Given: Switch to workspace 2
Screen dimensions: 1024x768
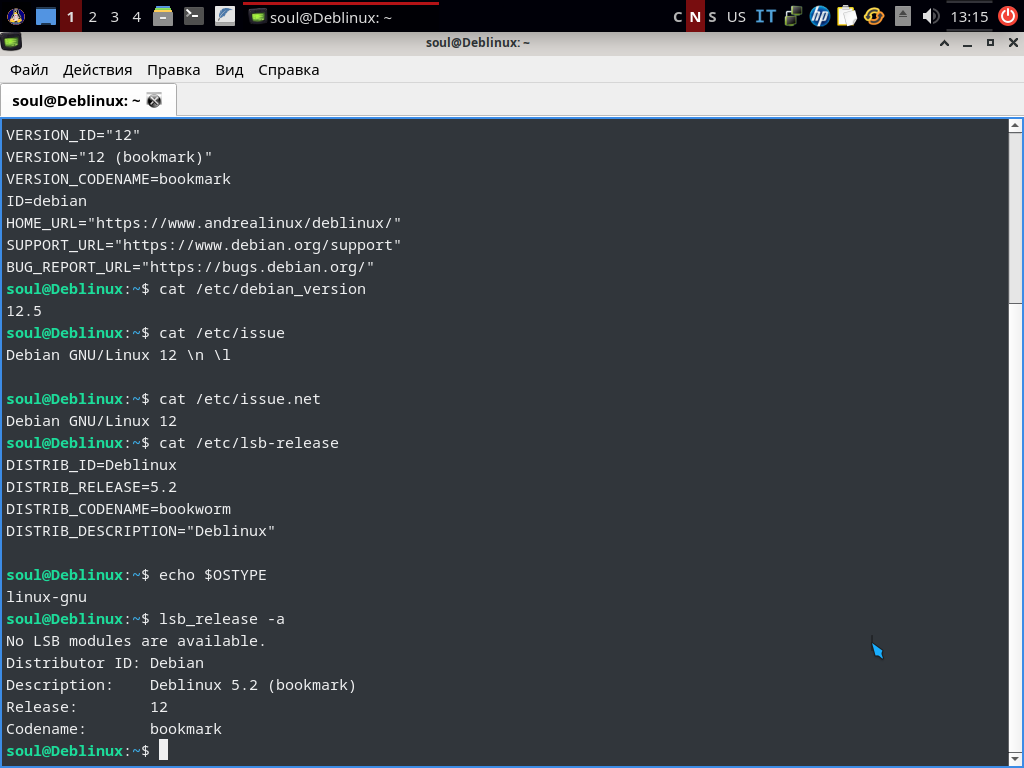Looking at the screenshot, I should pos(93,16).
